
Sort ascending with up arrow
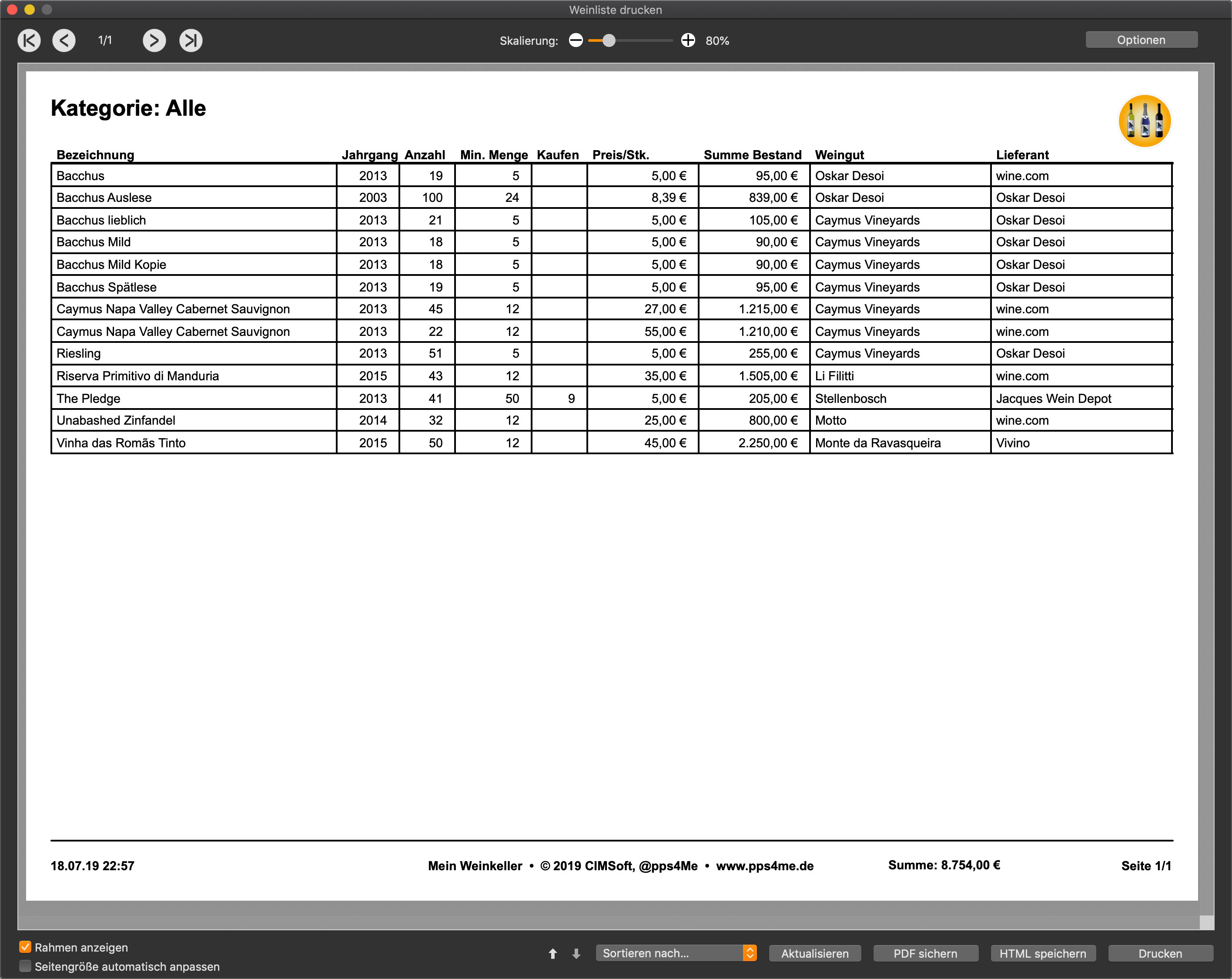[552, 953]
